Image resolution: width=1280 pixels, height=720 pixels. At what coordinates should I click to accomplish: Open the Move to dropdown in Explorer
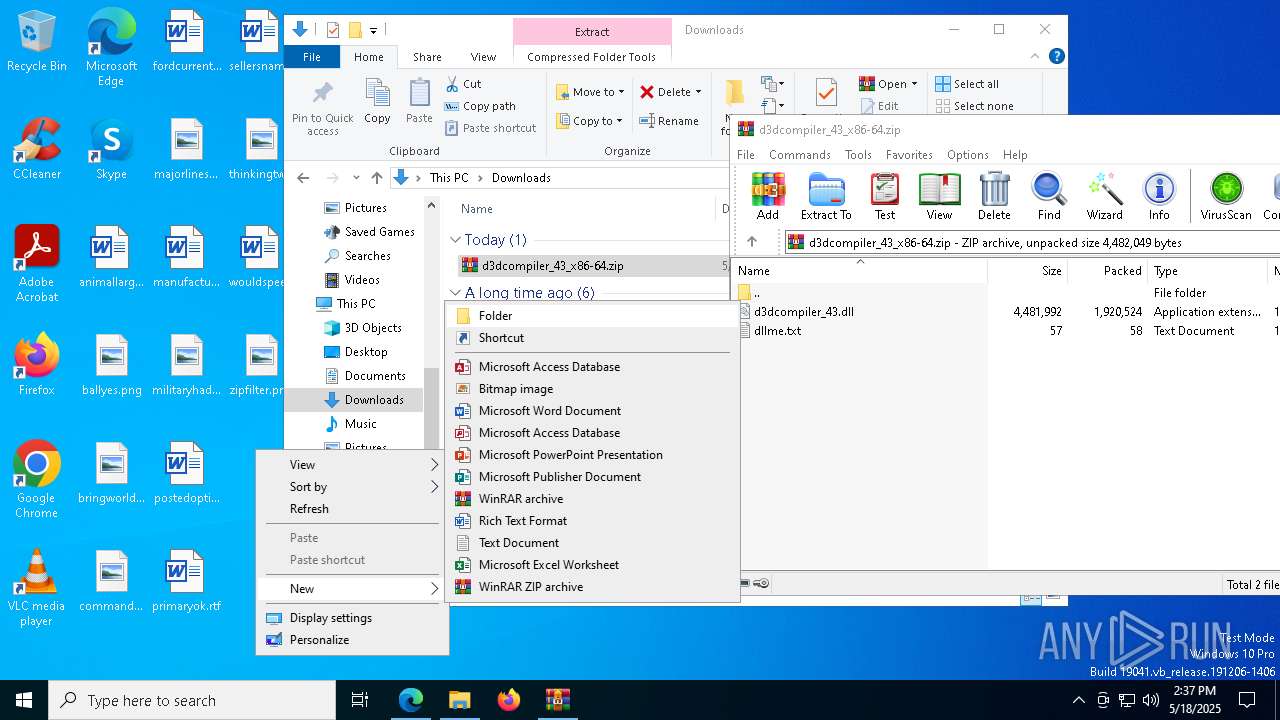coord(590,92)
